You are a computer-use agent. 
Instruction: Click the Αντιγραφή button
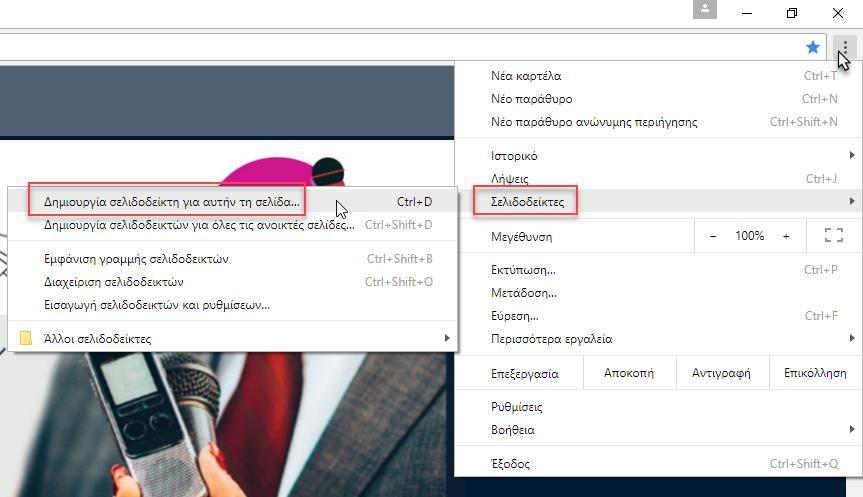(x=722, y=373)
